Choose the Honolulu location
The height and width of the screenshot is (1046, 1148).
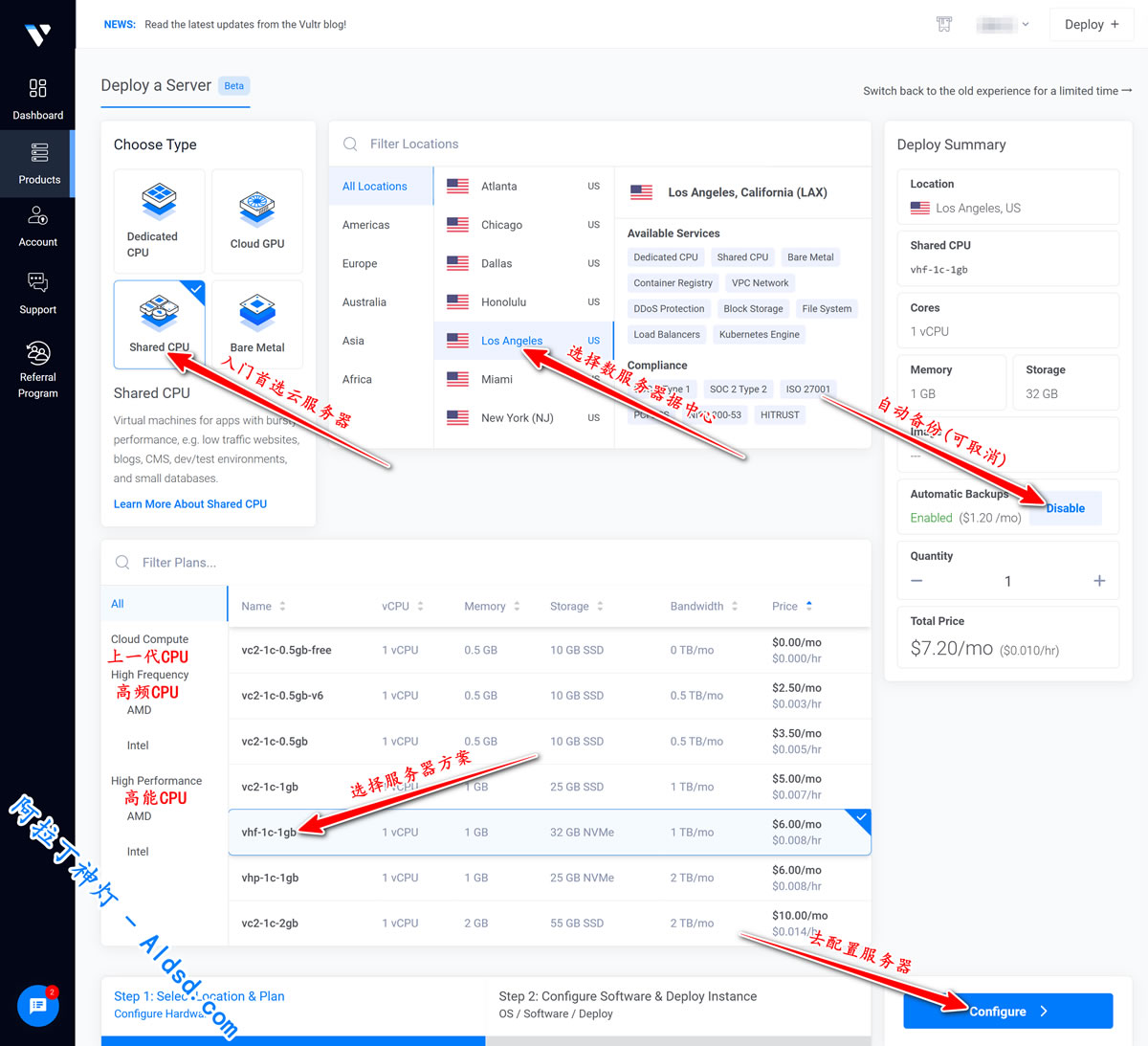523,301
